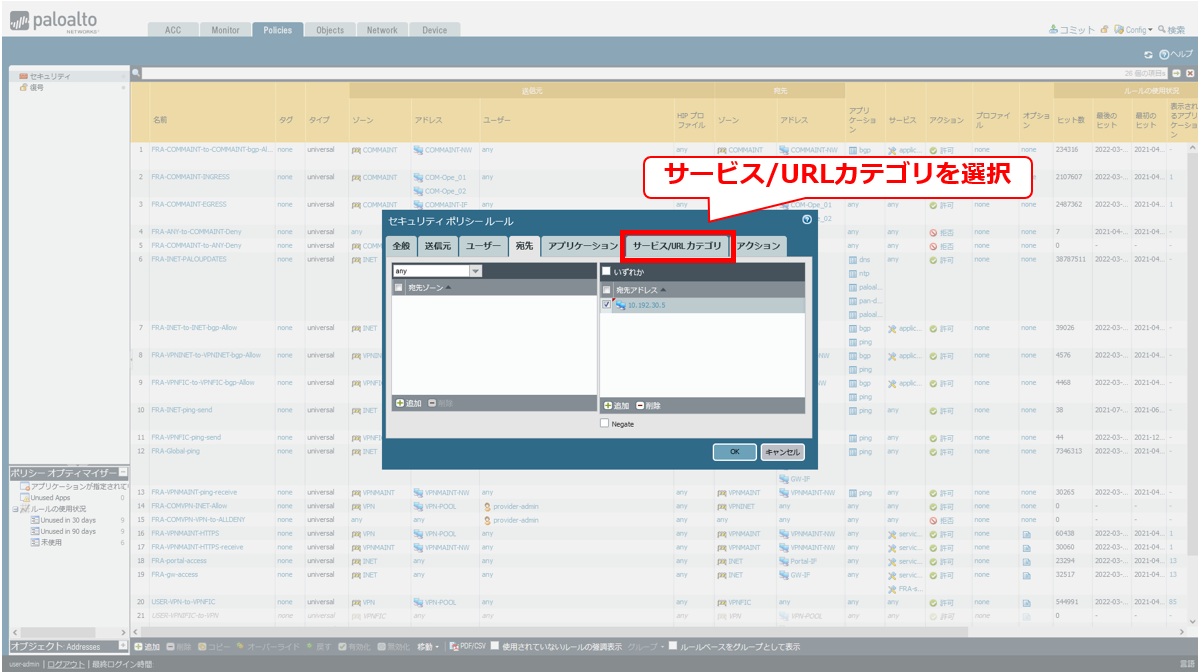Click the green add icon under destination address list

[x=608, y=406]
